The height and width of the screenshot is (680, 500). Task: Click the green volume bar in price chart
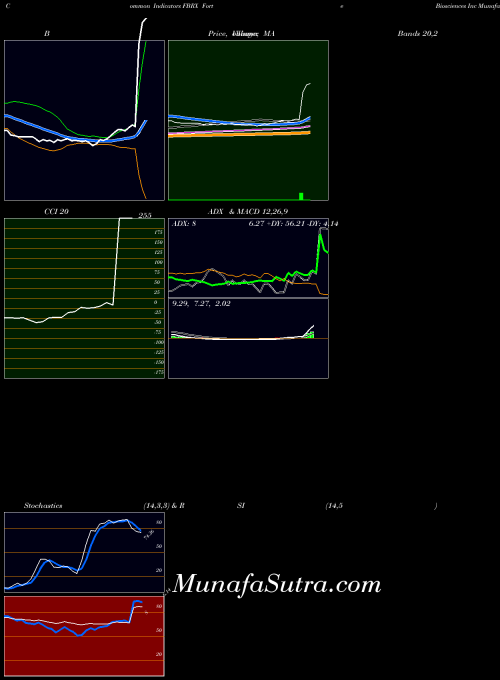(301, 196)
